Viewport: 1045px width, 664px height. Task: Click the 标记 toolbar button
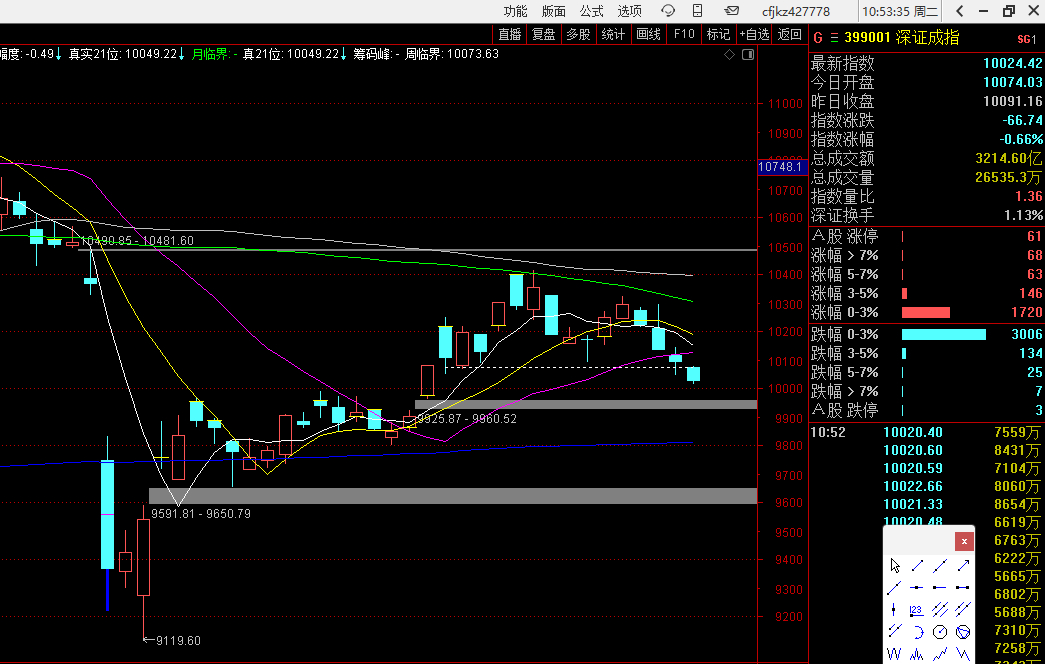click(718, 34)
